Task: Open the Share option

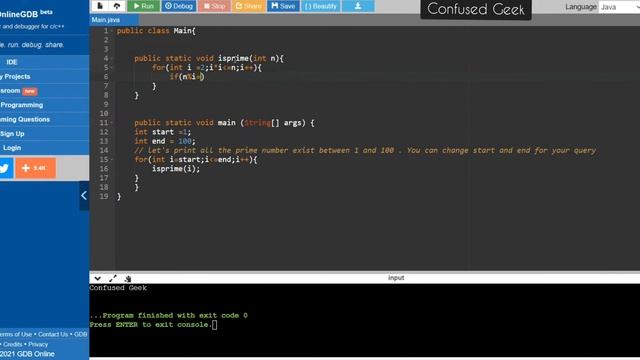Action: click(x=248, y=6)
